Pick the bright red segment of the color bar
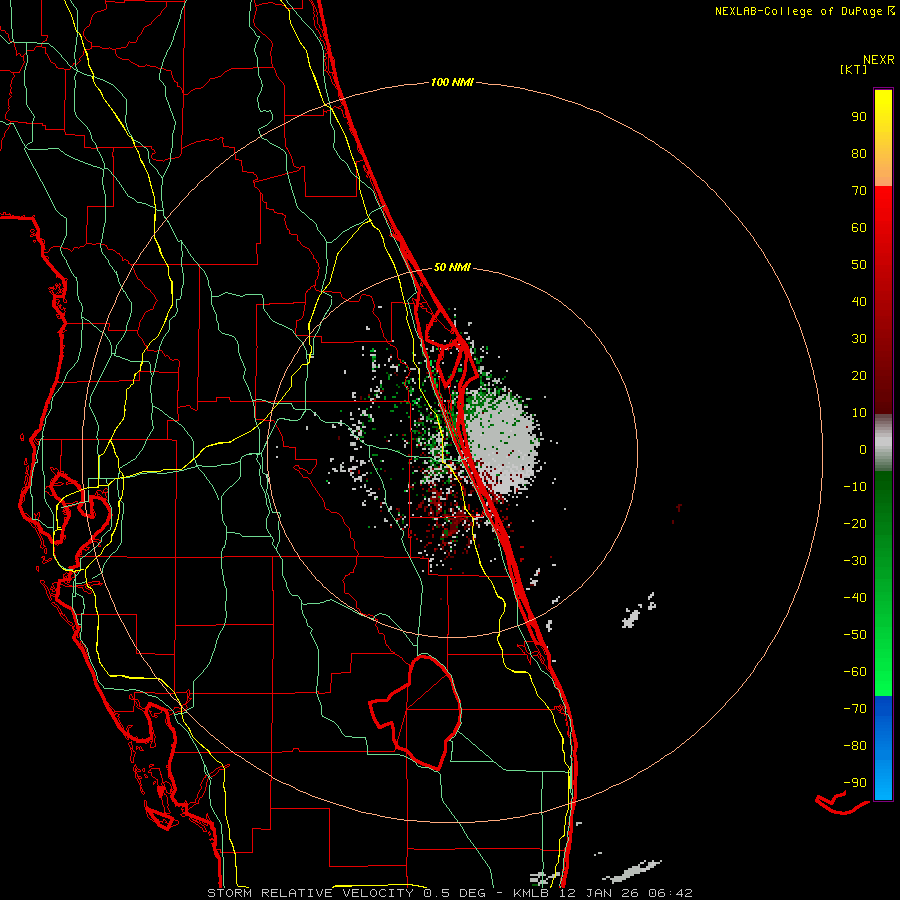The height and width of the screenshot is (900, 900). click(883, 230)
